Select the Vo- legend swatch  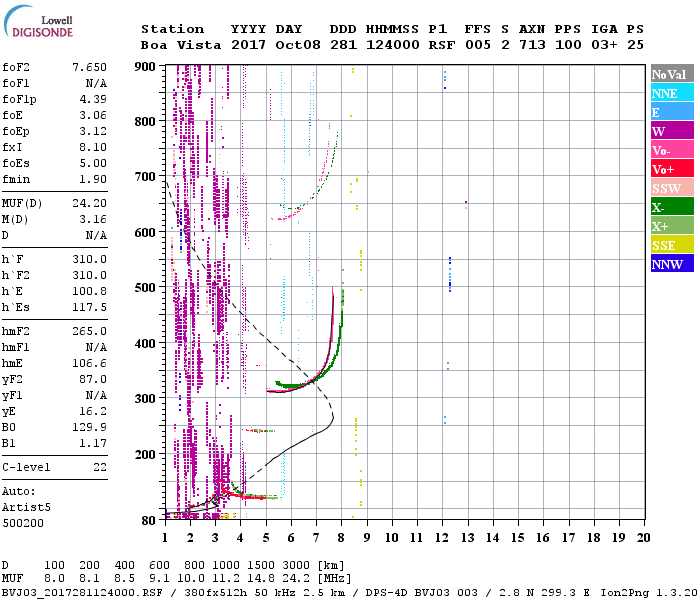[x=672, y=150]
